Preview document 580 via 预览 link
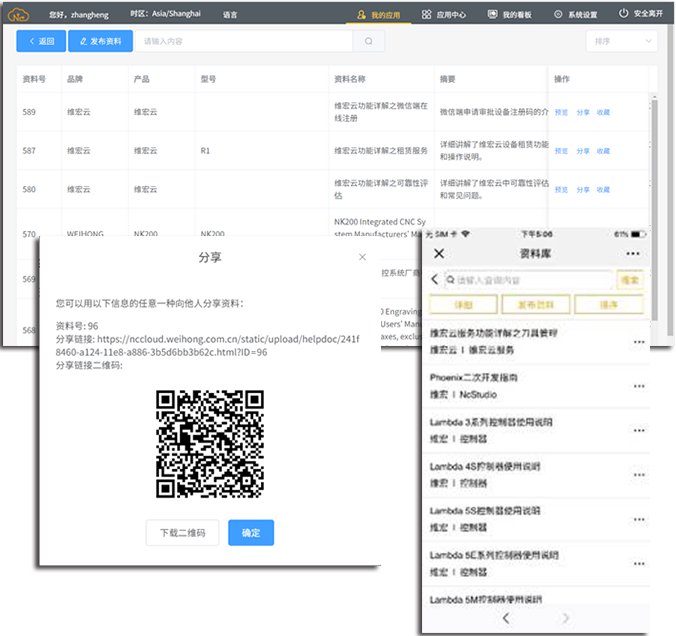The image size is (676, 636). point(561,190)
